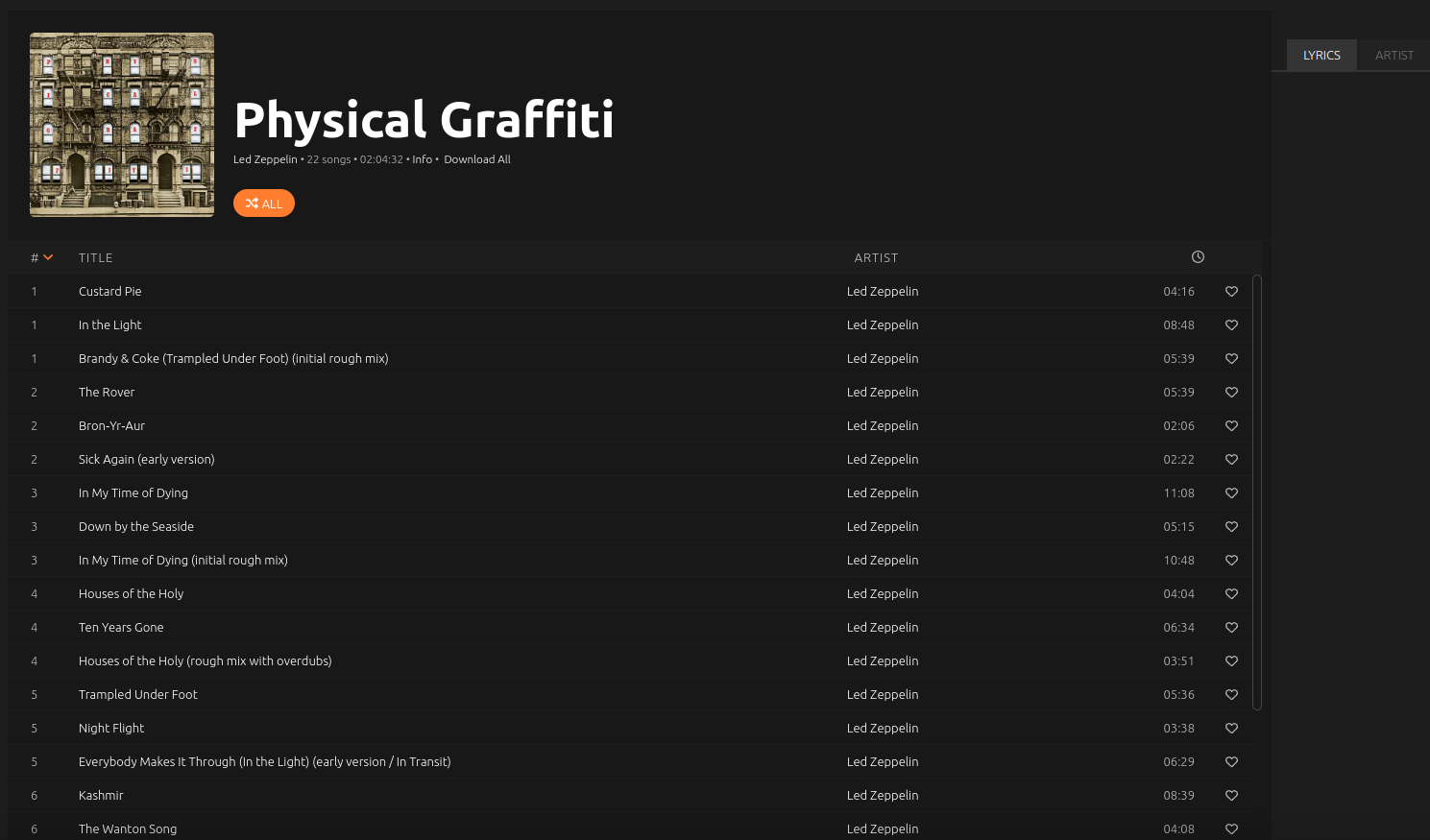
Task: Select Down by the Seaside title
Action: [x=136, y=527]
